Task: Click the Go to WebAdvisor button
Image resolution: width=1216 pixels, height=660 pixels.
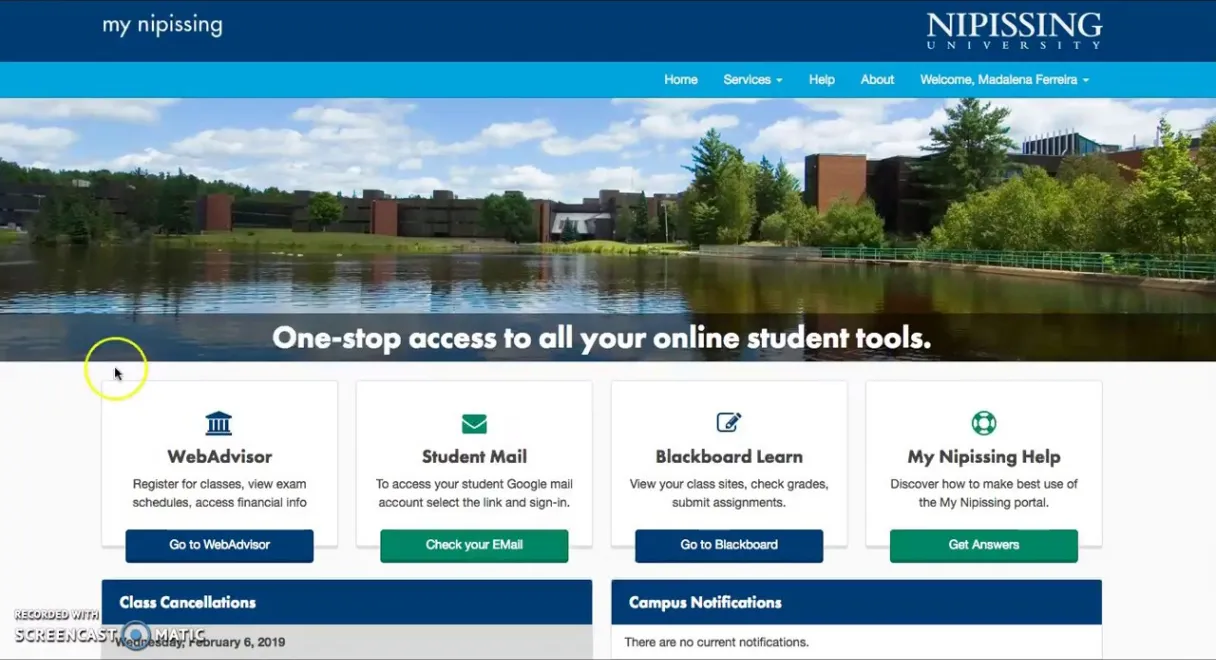Action: pos(220,545)
